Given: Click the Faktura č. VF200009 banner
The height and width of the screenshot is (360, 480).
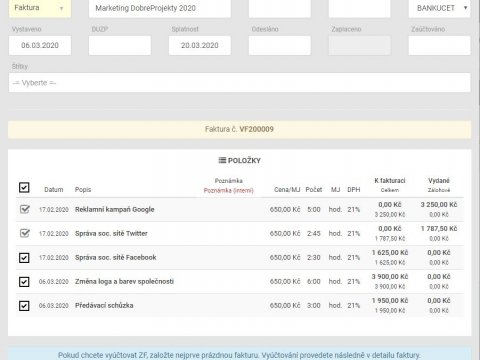Looking at the screenshot, I should pyautogui.click(x=240, y=129).
